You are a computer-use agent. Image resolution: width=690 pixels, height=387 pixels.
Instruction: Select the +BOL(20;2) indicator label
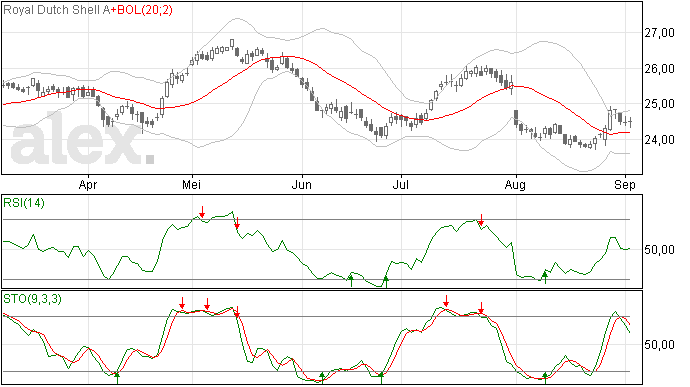(142, 10)
